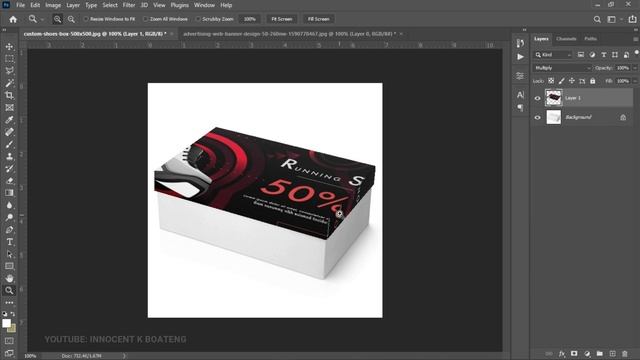This screenshot has width=640, height=360.
Task: Toggle Scrubby Zoom checkbox
Action: click(198, 19)
